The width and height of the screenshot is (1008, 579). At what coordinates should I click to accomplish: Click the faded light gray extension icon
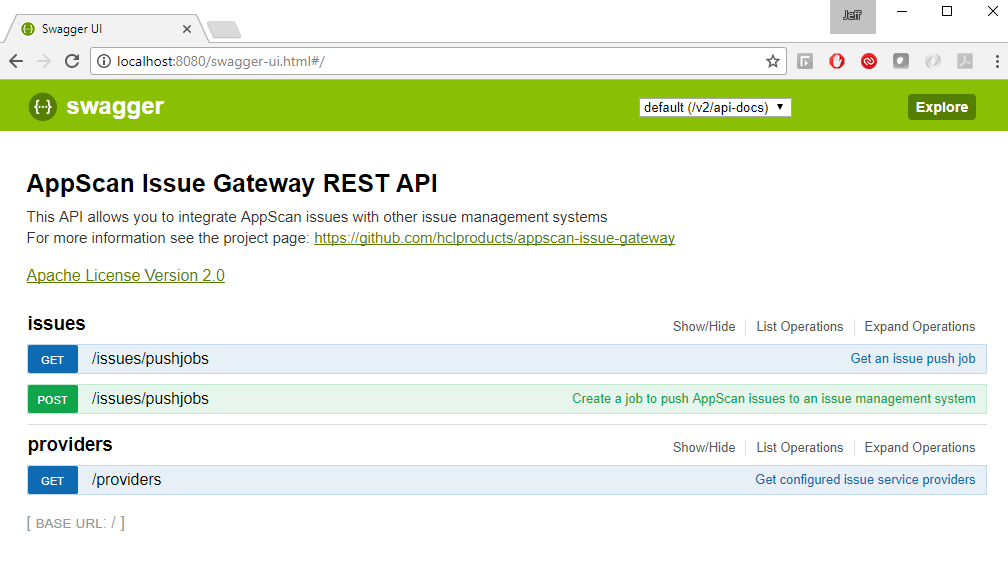[x=933, y=61]
